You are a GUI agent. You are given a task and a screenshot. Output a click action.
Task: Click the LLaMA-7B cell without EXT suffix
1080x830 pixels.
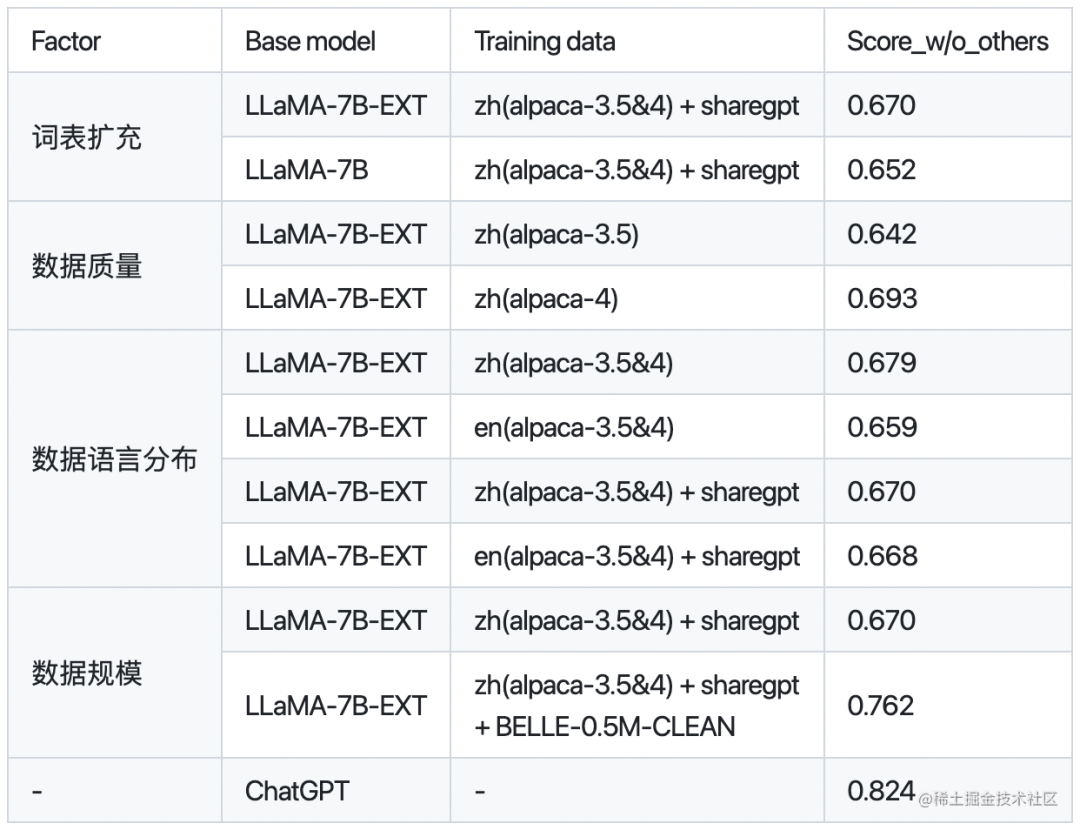[306, 170]
